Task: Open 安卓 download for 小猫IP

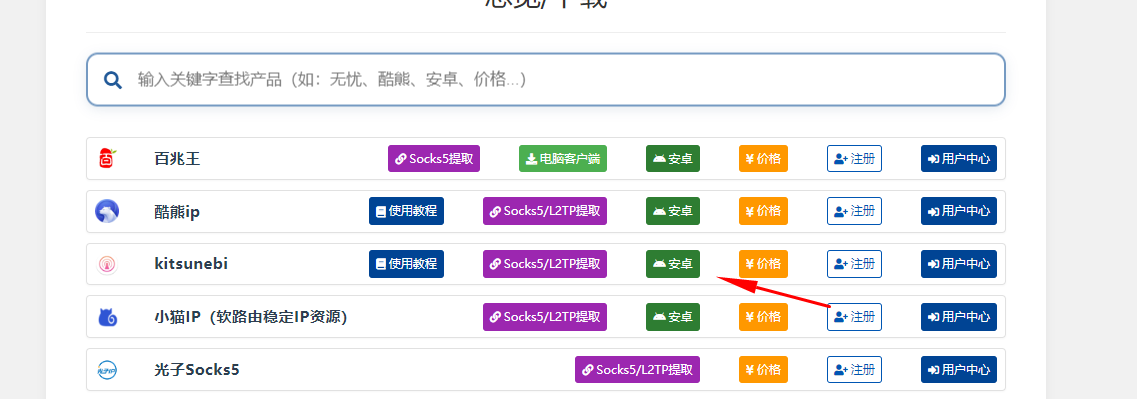Action: click(x=673, y=317)
